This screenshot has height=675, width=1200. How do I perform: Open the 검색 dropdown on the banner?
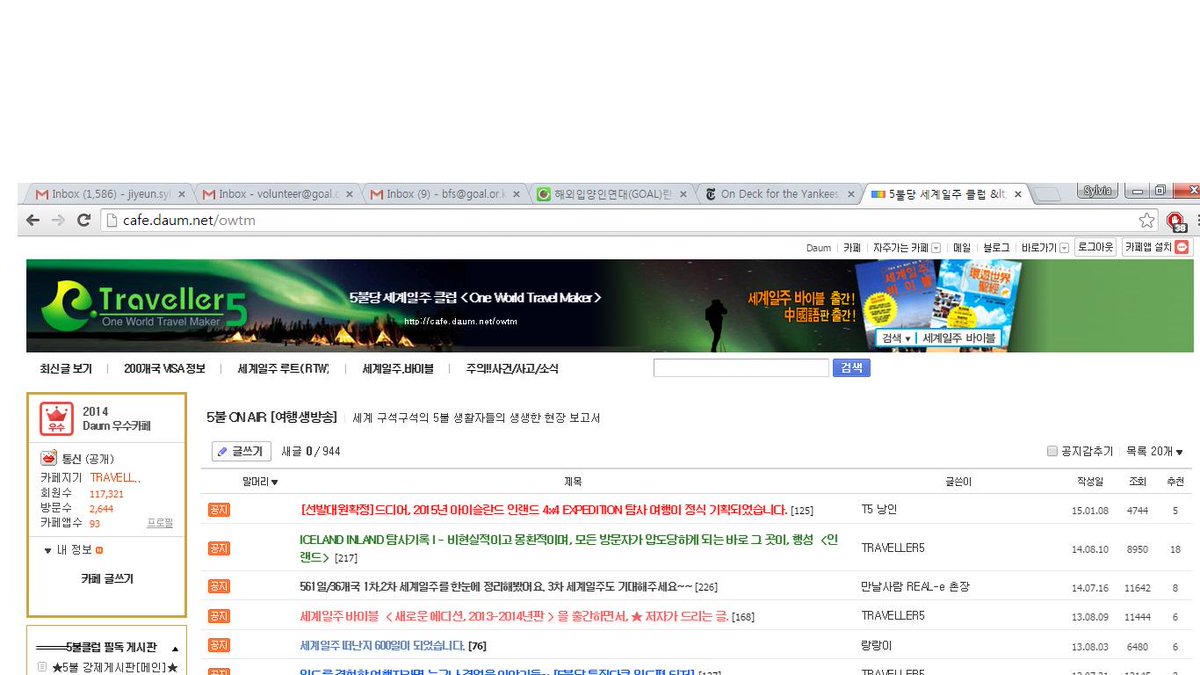tap(896, 339)
